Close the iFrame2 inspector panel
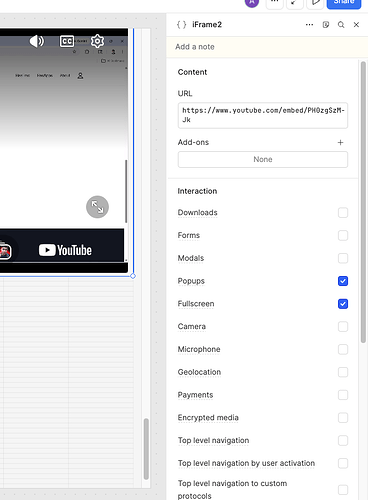 pos(356,25)
